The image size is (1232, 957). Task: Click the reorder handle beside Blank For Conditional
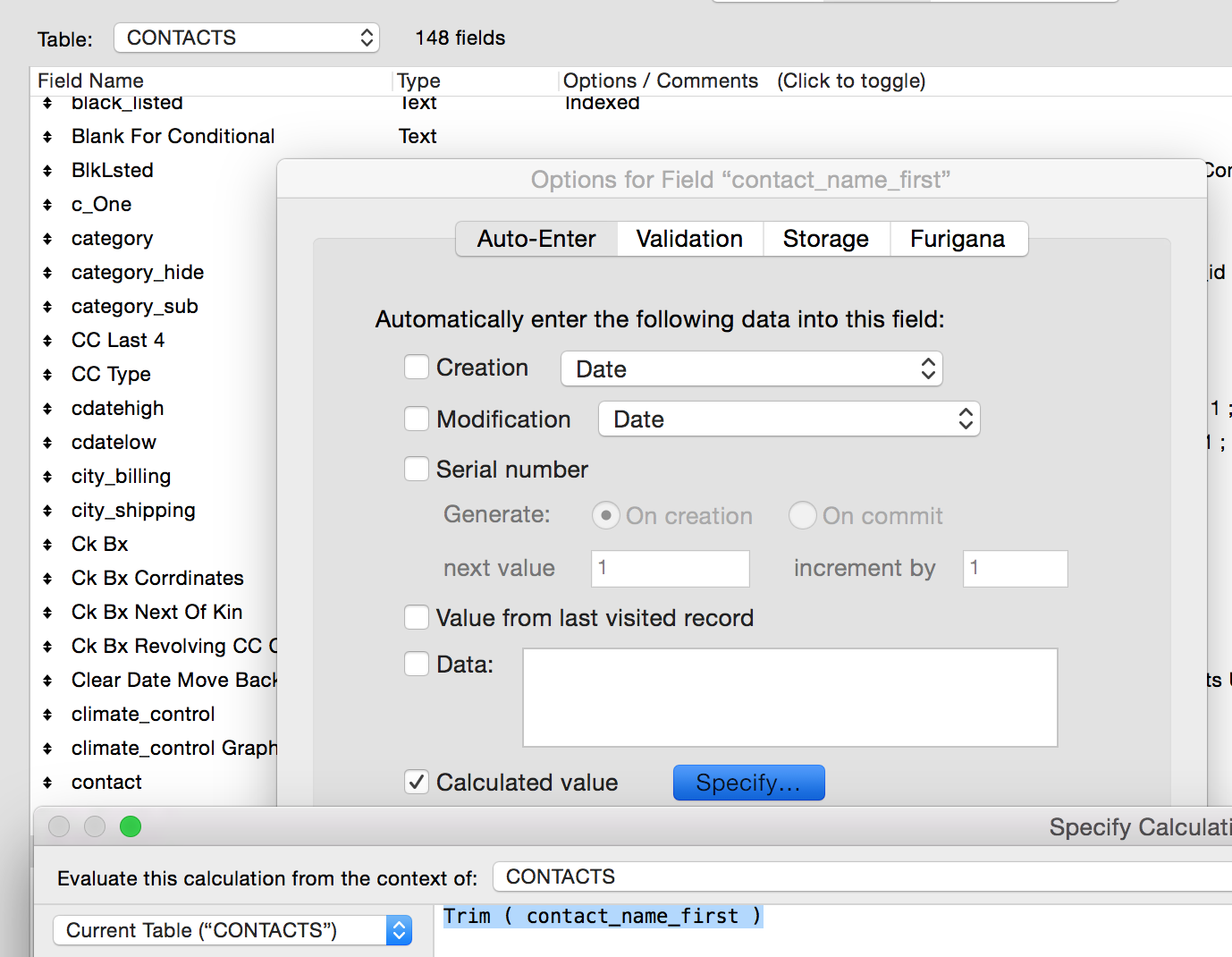[47, 137]
